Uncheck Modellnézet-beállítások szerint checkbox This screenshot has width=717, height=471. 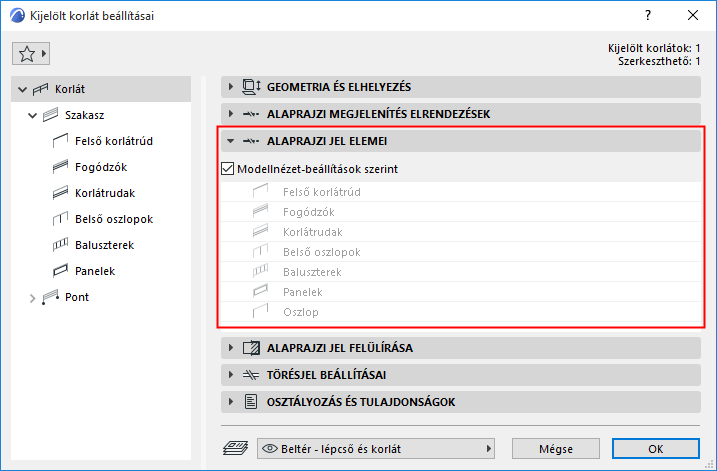pyautogui.click(x=227, y=169)
